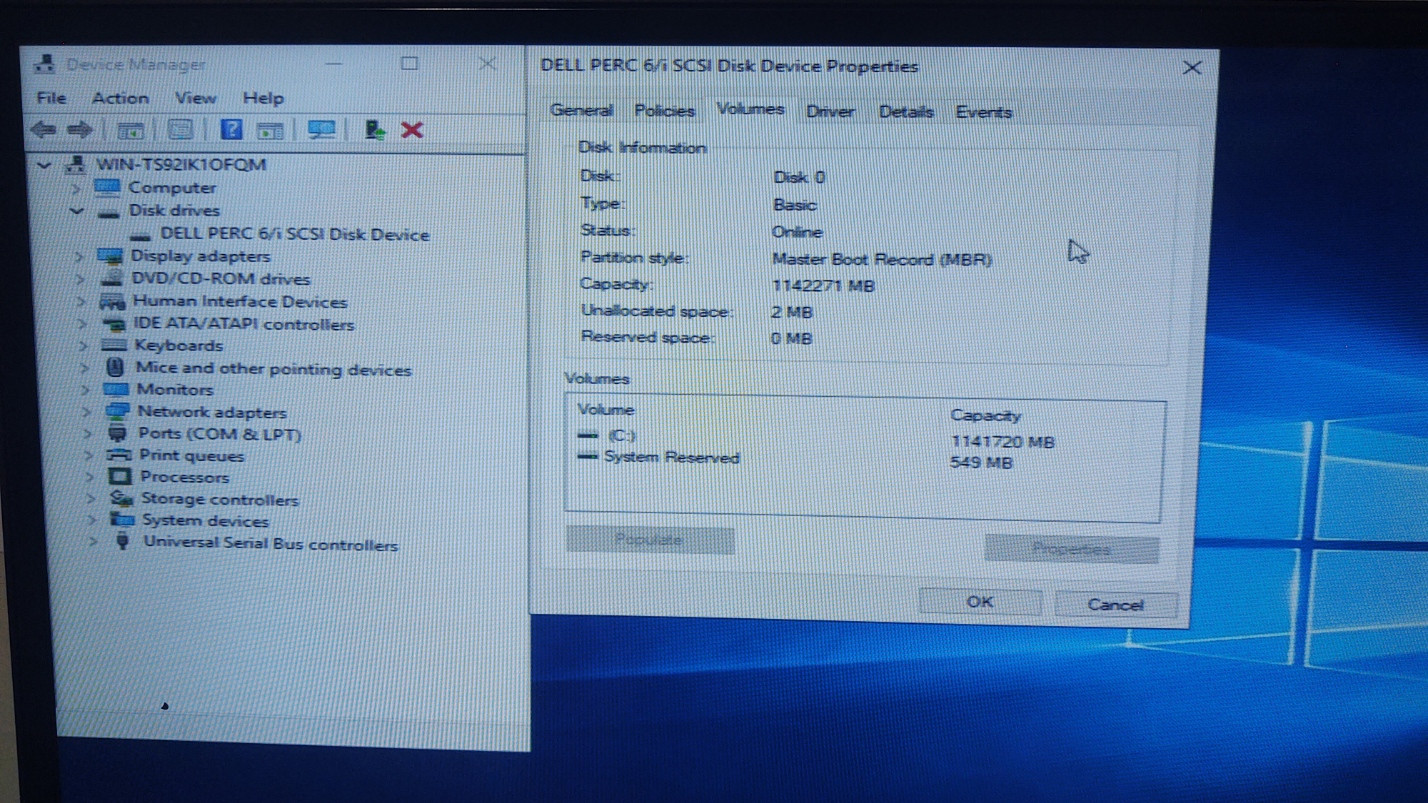1428x803 pixels.
Task: Expand Universal Serial Bus controllers
Action: pyautogui.click(x=93, y=542)
